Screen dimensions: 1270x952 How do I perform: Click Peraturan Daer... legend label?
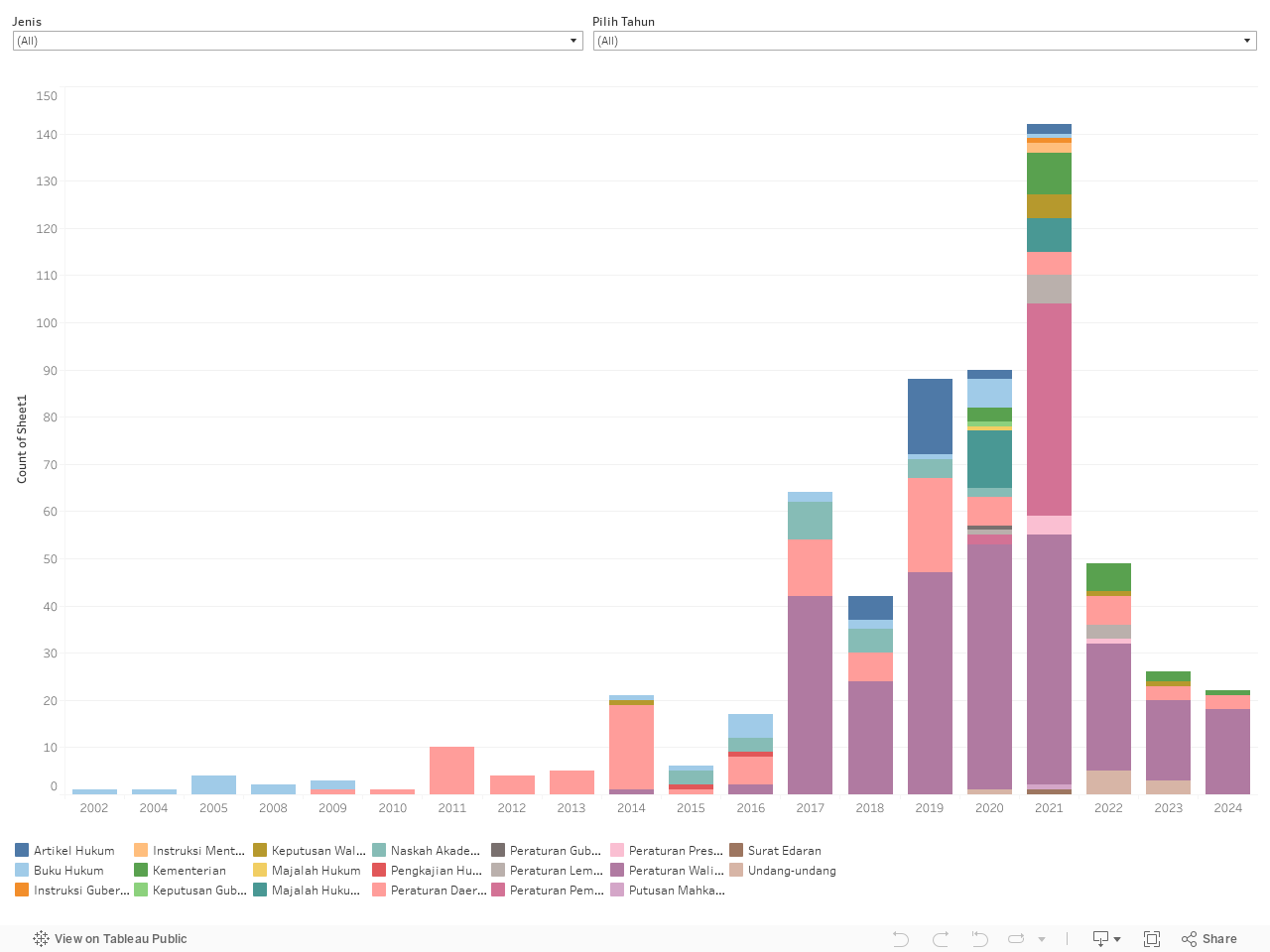click(439, 891)
